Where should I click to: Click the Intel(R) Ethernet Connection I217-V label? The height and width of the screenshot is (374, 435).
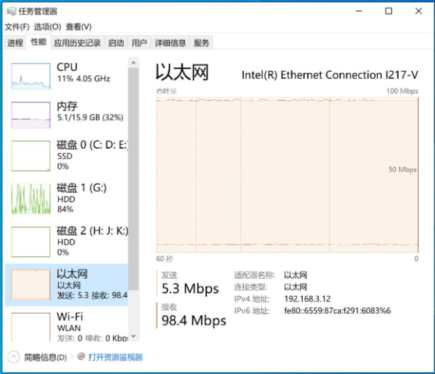coord(330,75)
